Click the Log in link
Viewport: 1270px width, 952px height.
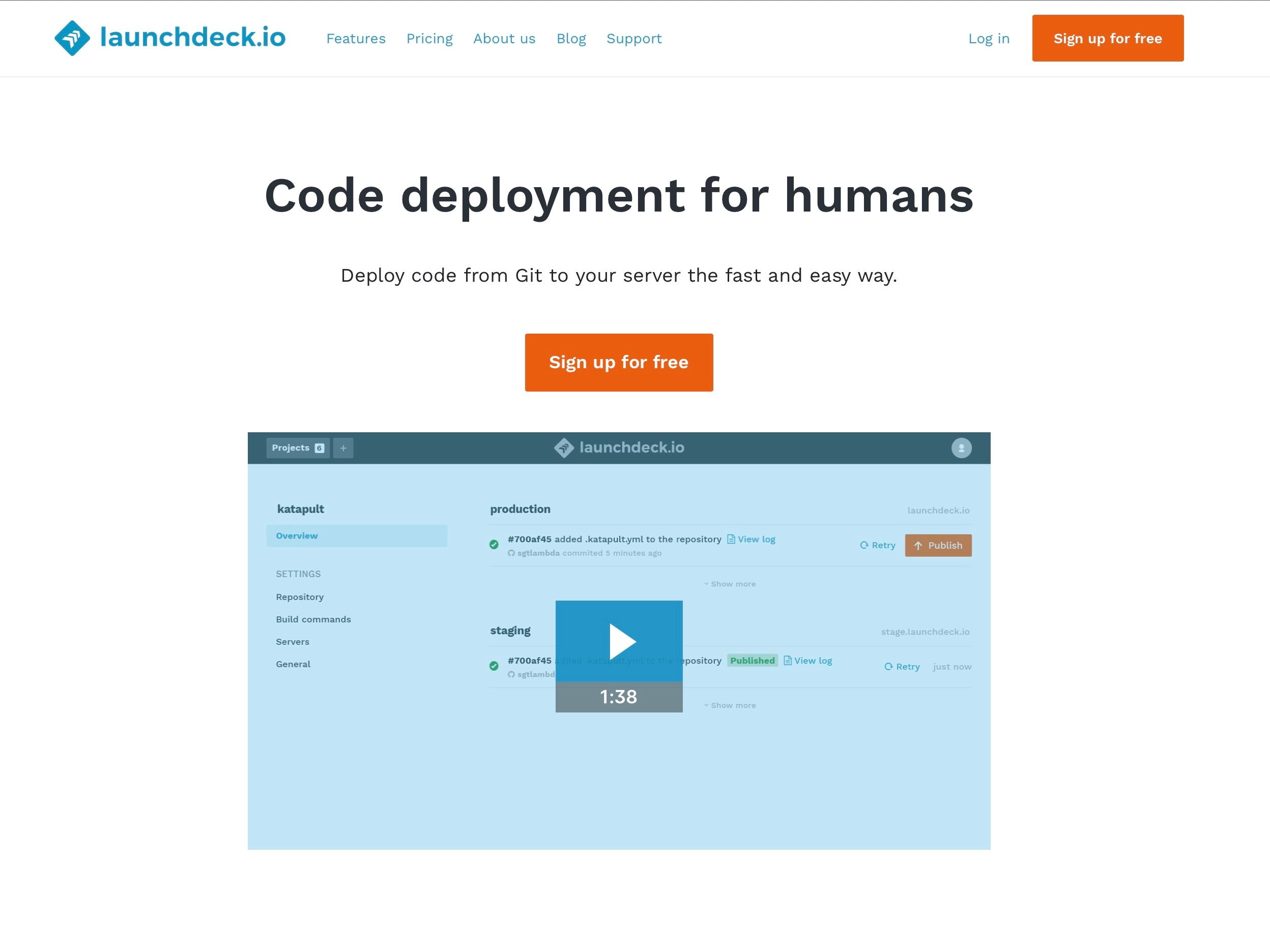tap(989, 38)
